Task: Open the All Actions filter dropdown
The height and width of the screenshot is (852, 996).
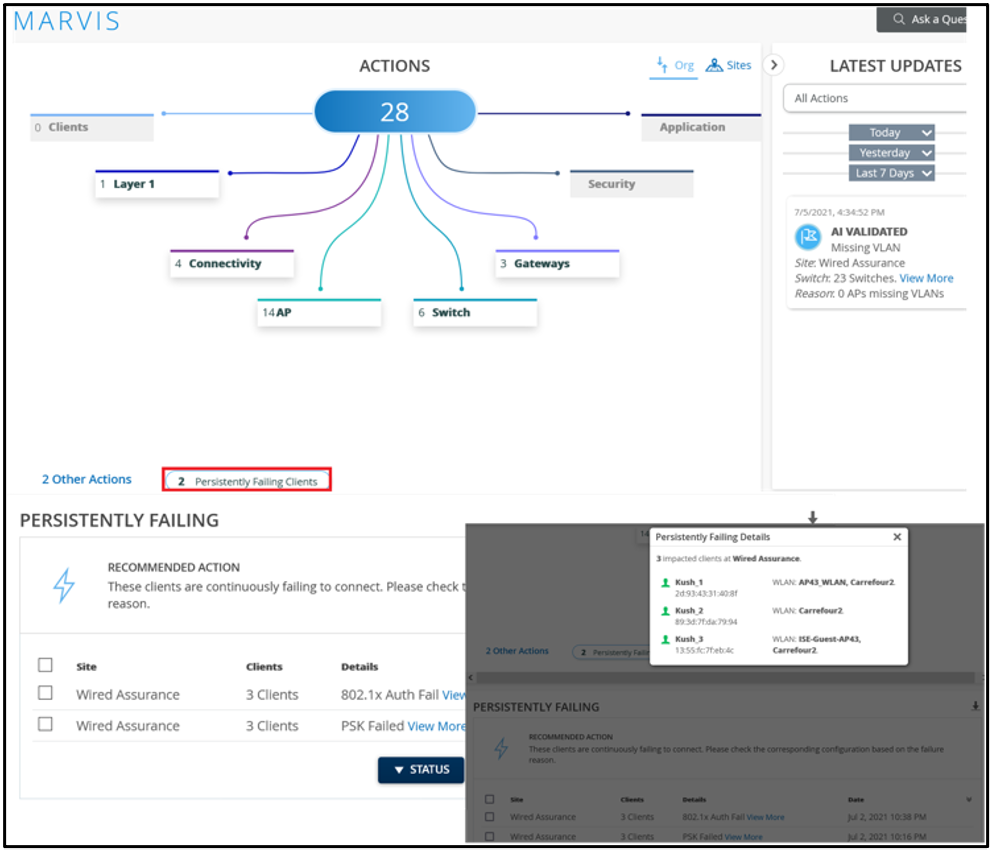Action: click(x=874, y=98)
